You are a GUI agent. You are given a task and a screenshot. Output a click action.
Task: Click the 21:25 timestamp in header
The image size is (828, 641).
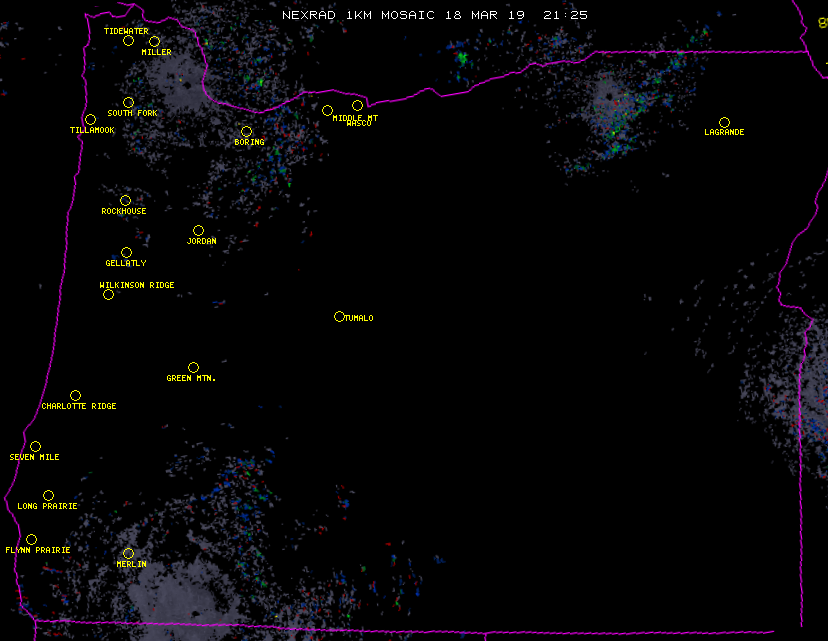567,16
